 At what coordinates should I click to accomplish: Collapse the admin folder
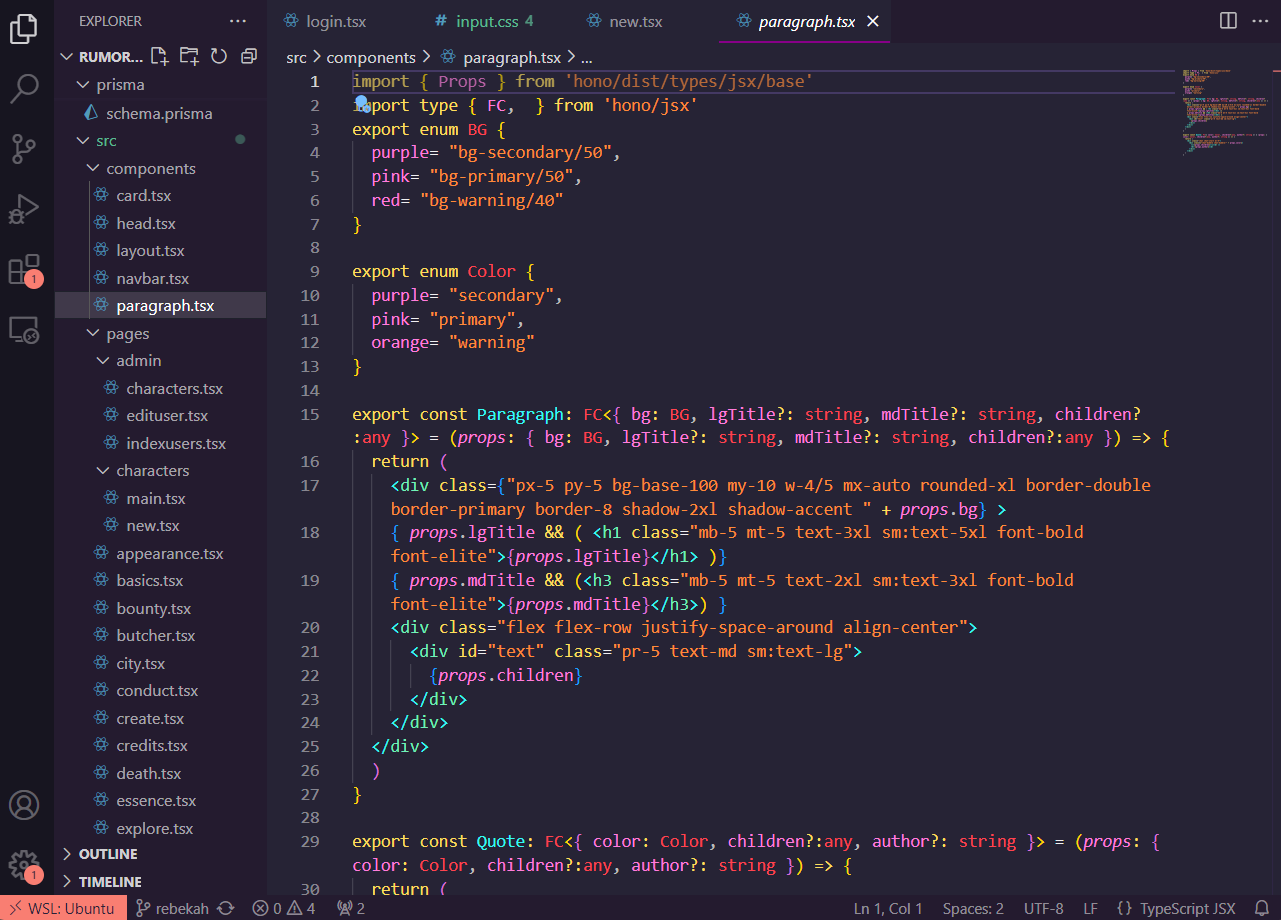pyautogui.click(x=138, y=360)
